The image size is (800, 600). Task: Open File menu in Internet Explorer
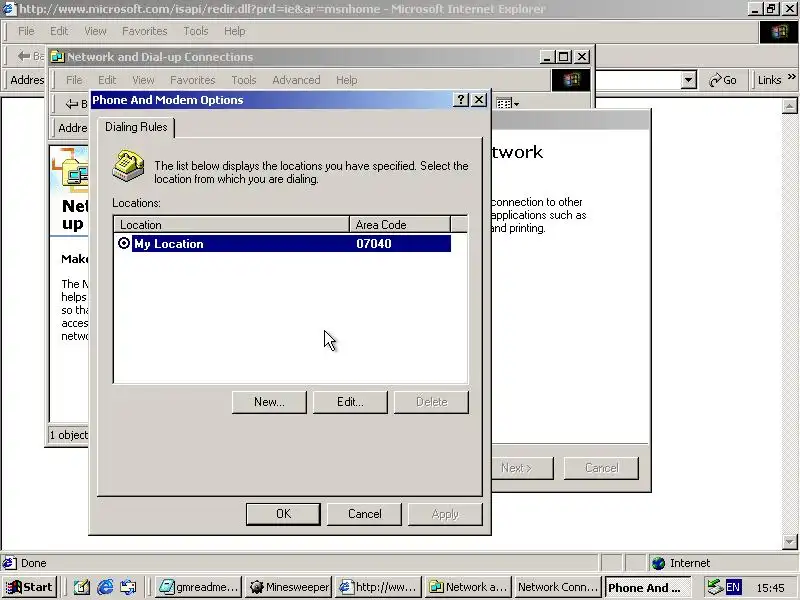[x=26, y=31]
